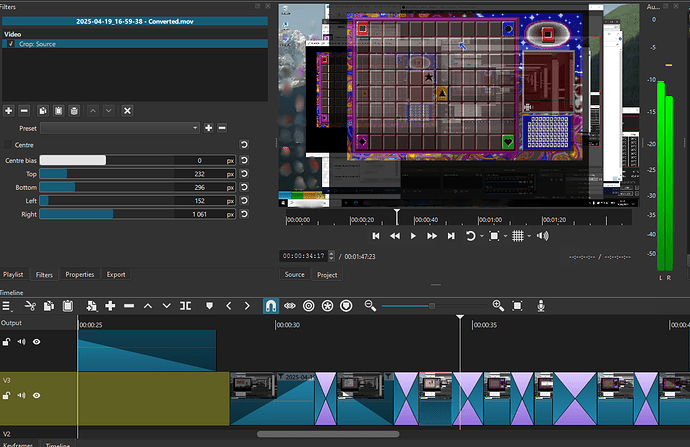Image resolution: width=690 pixels, height=447 pixels.
Task: Record audio with microphone icon
Action: pyautogui.click(x=541, y=306)
